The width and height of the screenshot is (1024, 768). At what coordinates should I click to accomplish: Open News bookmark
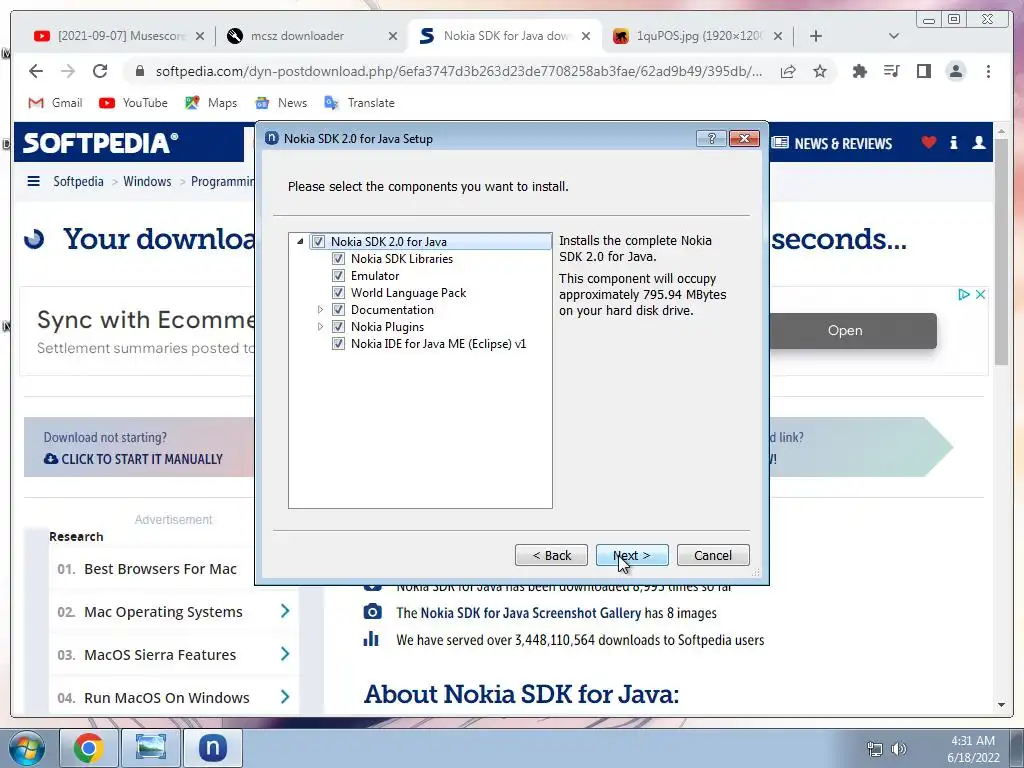[x=281, y=103]
